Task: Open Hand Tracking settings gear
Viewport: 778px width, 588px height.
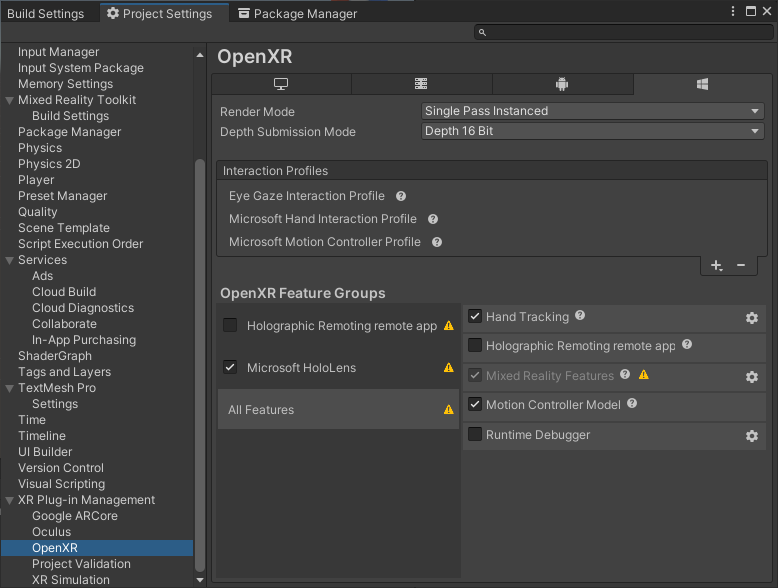Action: (752, 318)
